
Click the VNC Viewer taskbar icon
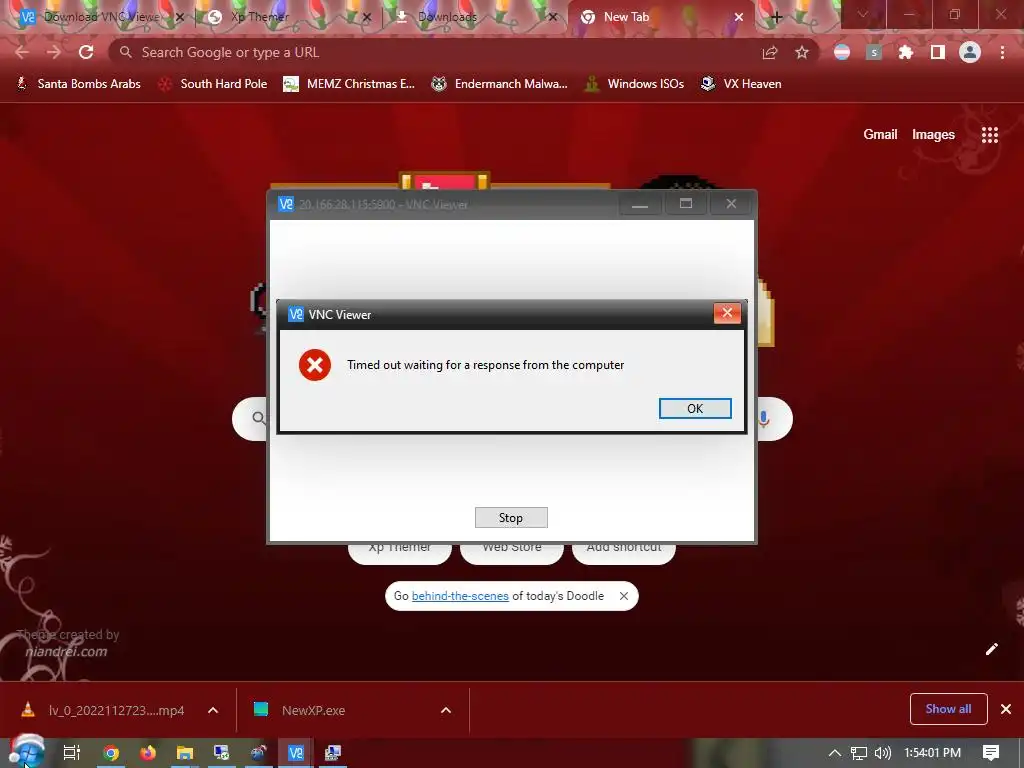(296, 752)
